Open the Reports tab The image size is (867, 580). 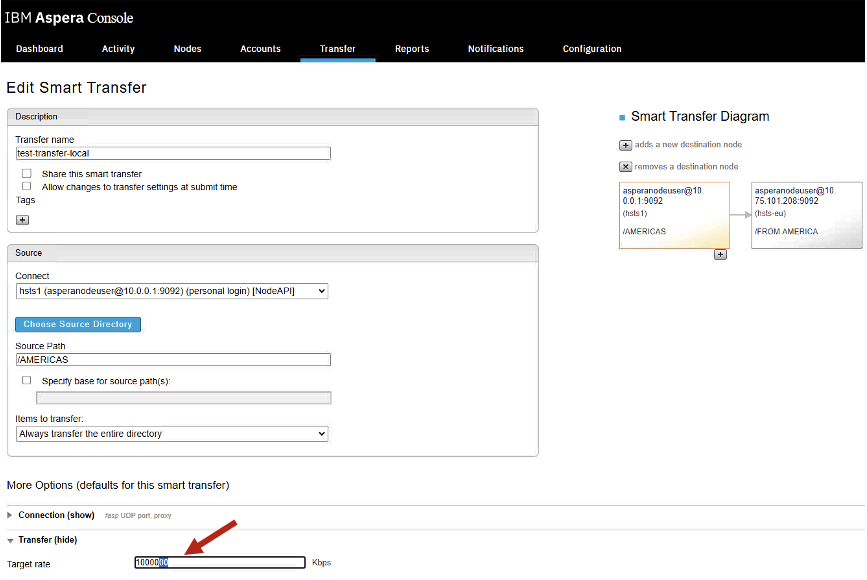[412, 49]
